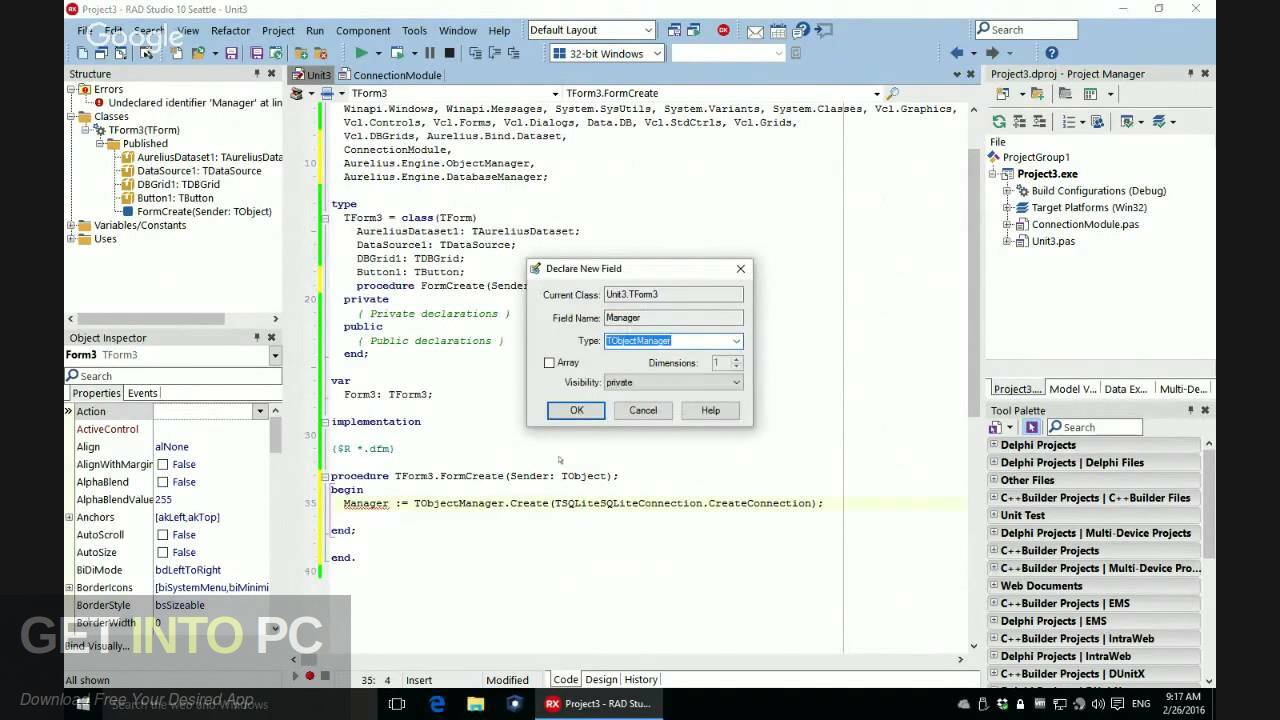Click the Task View taskbar icon
Image resolution: width=1280 pixels, height=720 pixels.
[x=396, y=703]
